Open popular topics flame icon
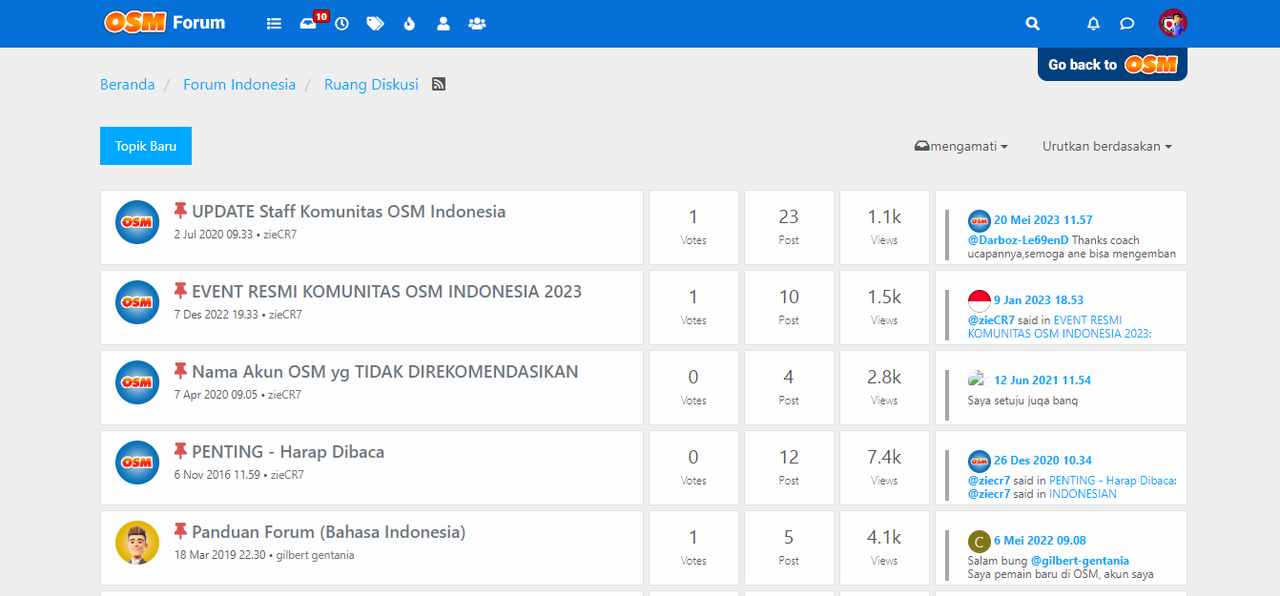The image size is (1280, 596). [x=409, y=23]
